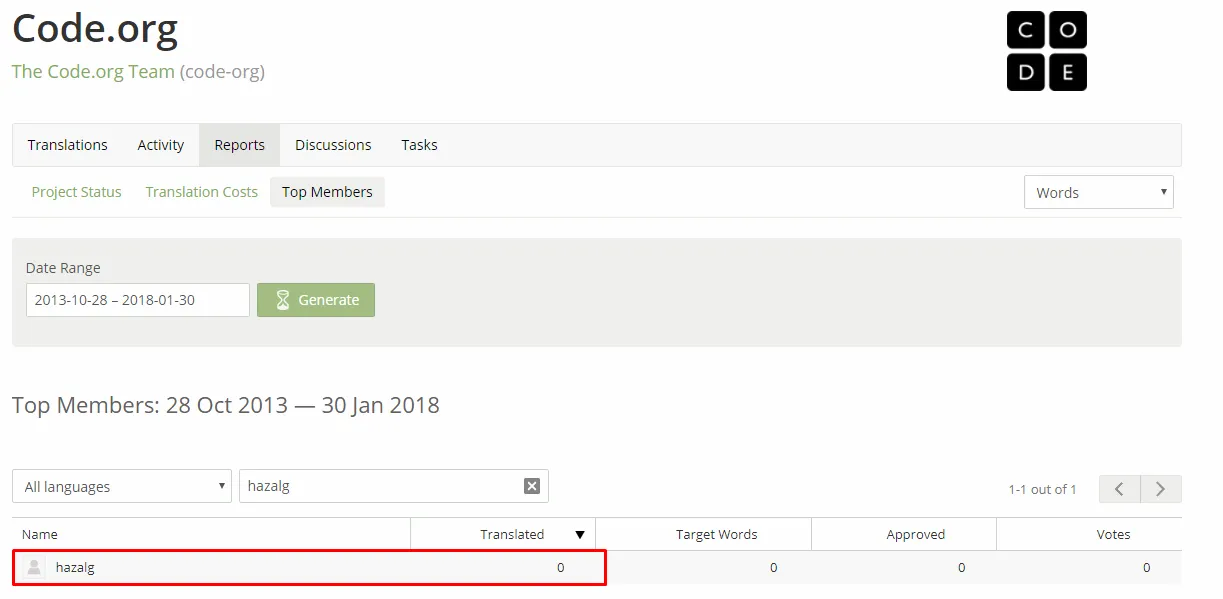
Task: Switch to Translation Costs report
Action: coord(202,192)
